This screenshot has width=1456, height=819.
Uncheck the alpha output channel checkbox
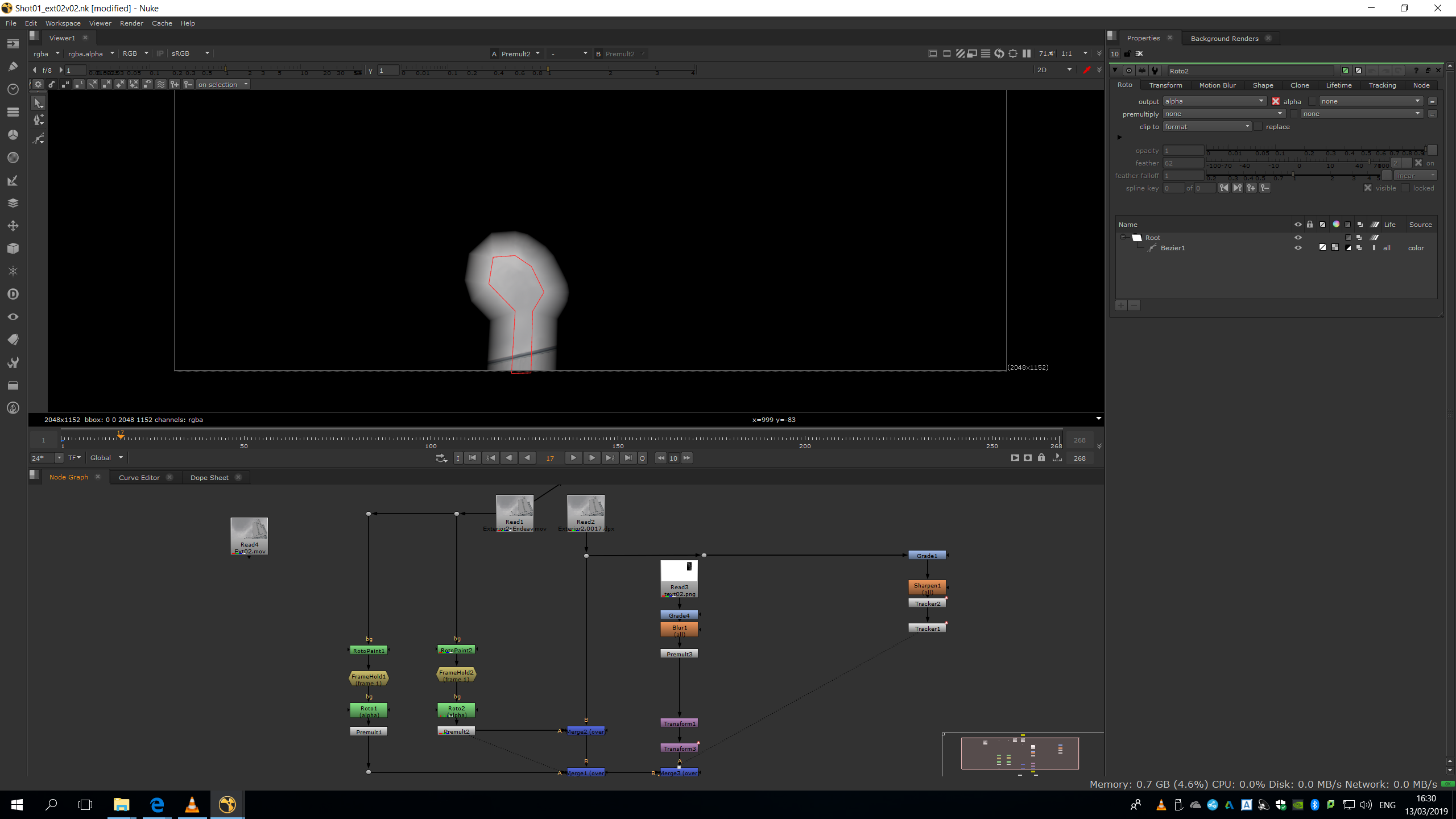[x=1276, y=101]
